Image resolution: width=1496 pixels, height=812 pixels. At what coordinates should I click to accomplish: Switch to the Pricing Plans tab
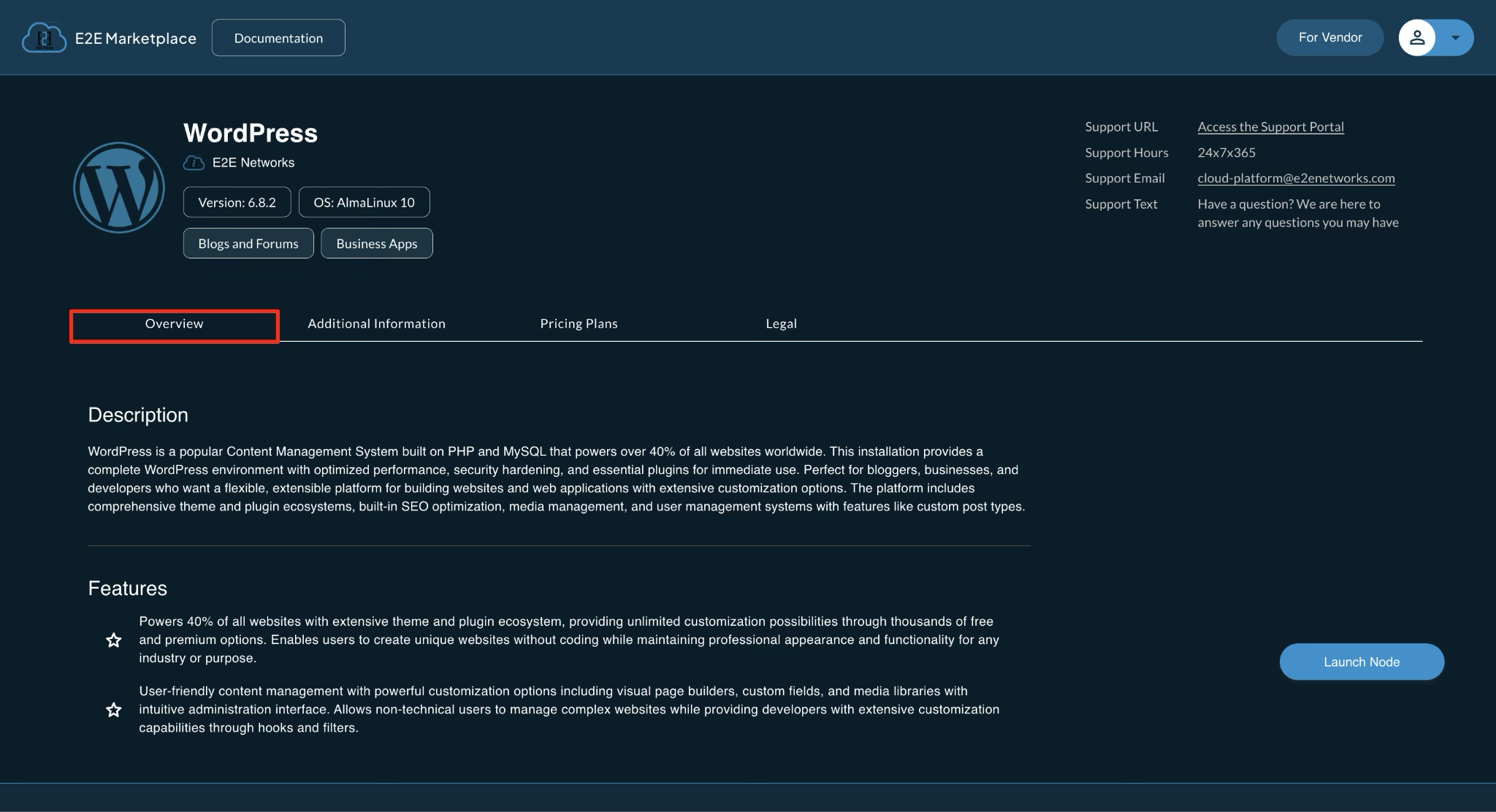579,323
